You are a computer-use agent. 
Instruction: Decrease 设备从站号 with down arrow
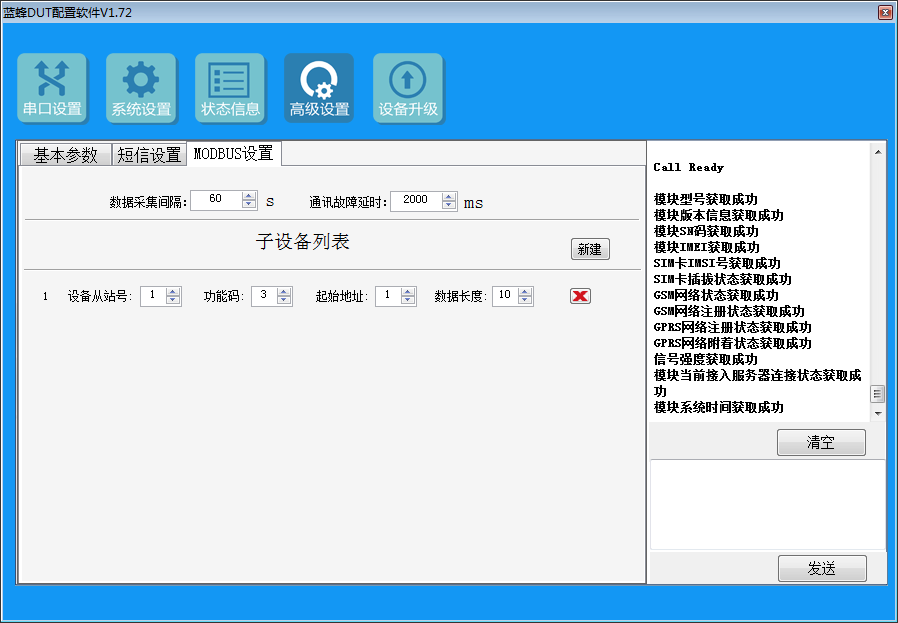click(173, 300)
